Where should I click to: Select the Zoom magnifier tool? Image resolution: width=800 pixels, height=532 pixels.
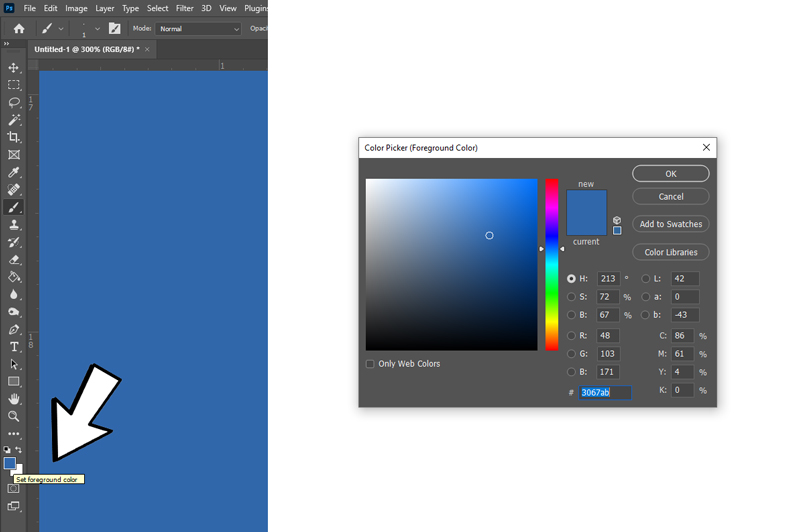(x=14, y=416)
